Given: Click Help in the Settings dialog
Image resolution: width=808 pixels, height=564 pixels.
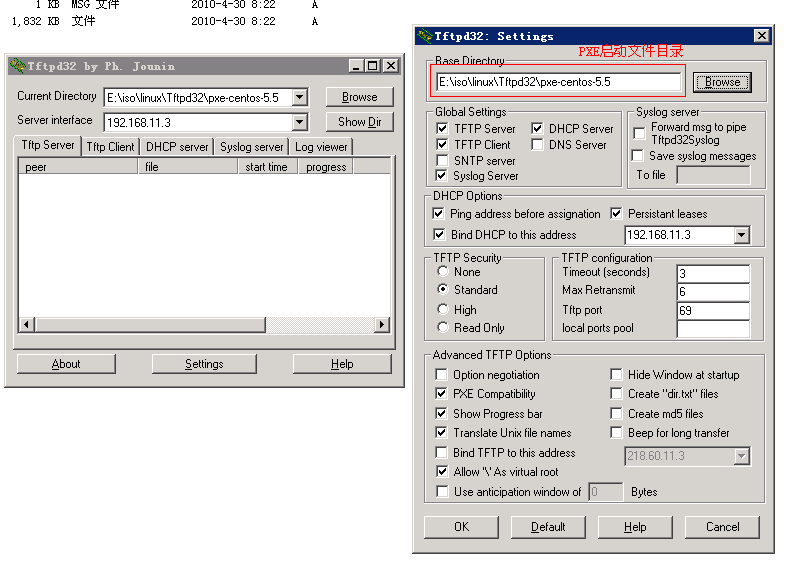Looking at the screenshot, I should (635, 527).
